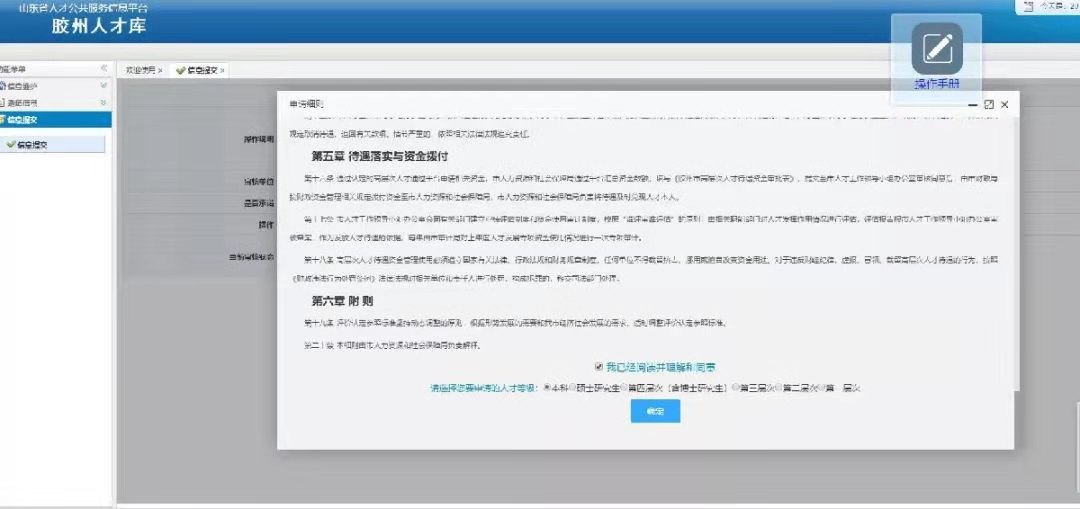Close the 申报细则 dialog with the X
The image size is (1080, 509).
click(1004, 104)
